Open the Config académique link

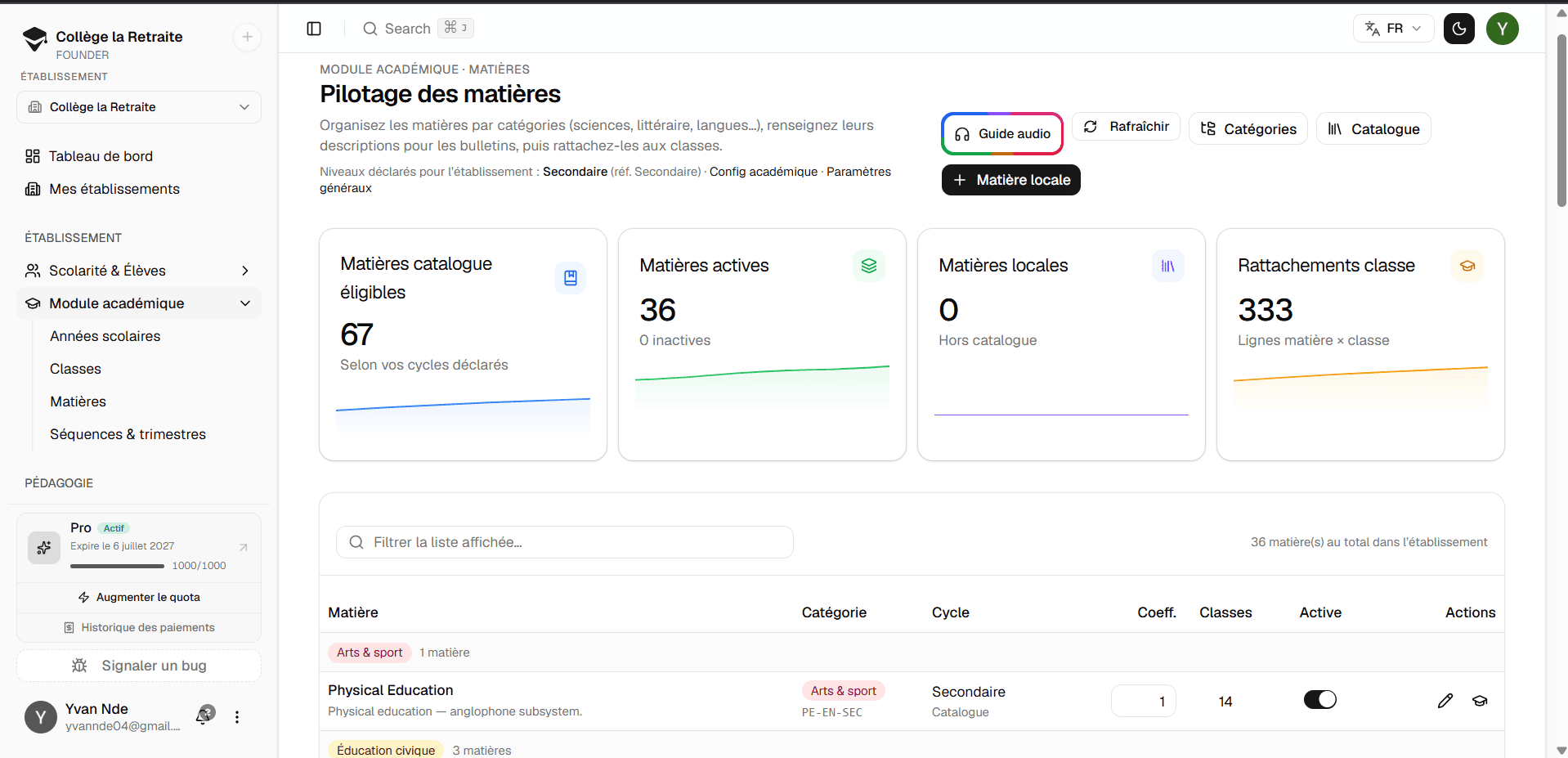pyautogui.click(x=763, y=172)
